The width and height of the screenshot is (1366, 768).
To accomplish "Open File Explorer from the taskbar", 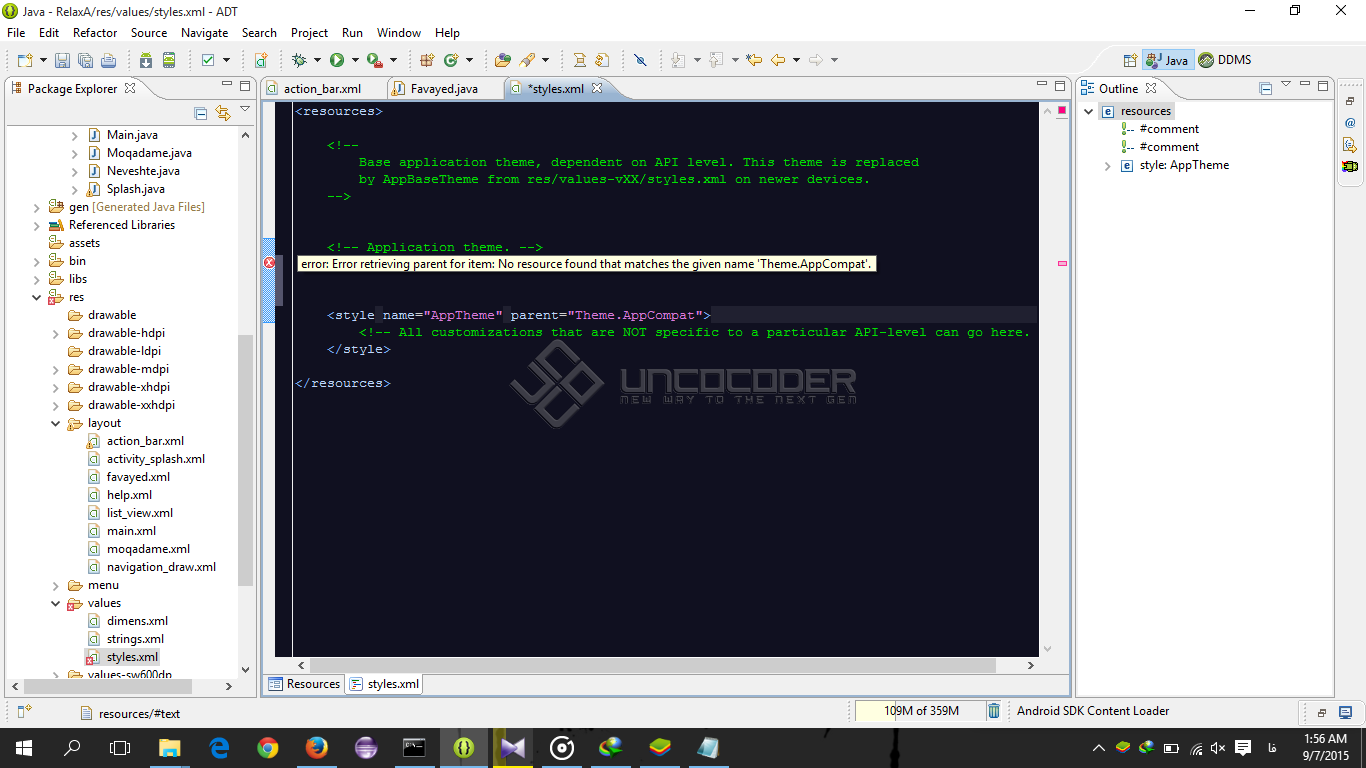I will pyautogui.click(x=169, y=747).
